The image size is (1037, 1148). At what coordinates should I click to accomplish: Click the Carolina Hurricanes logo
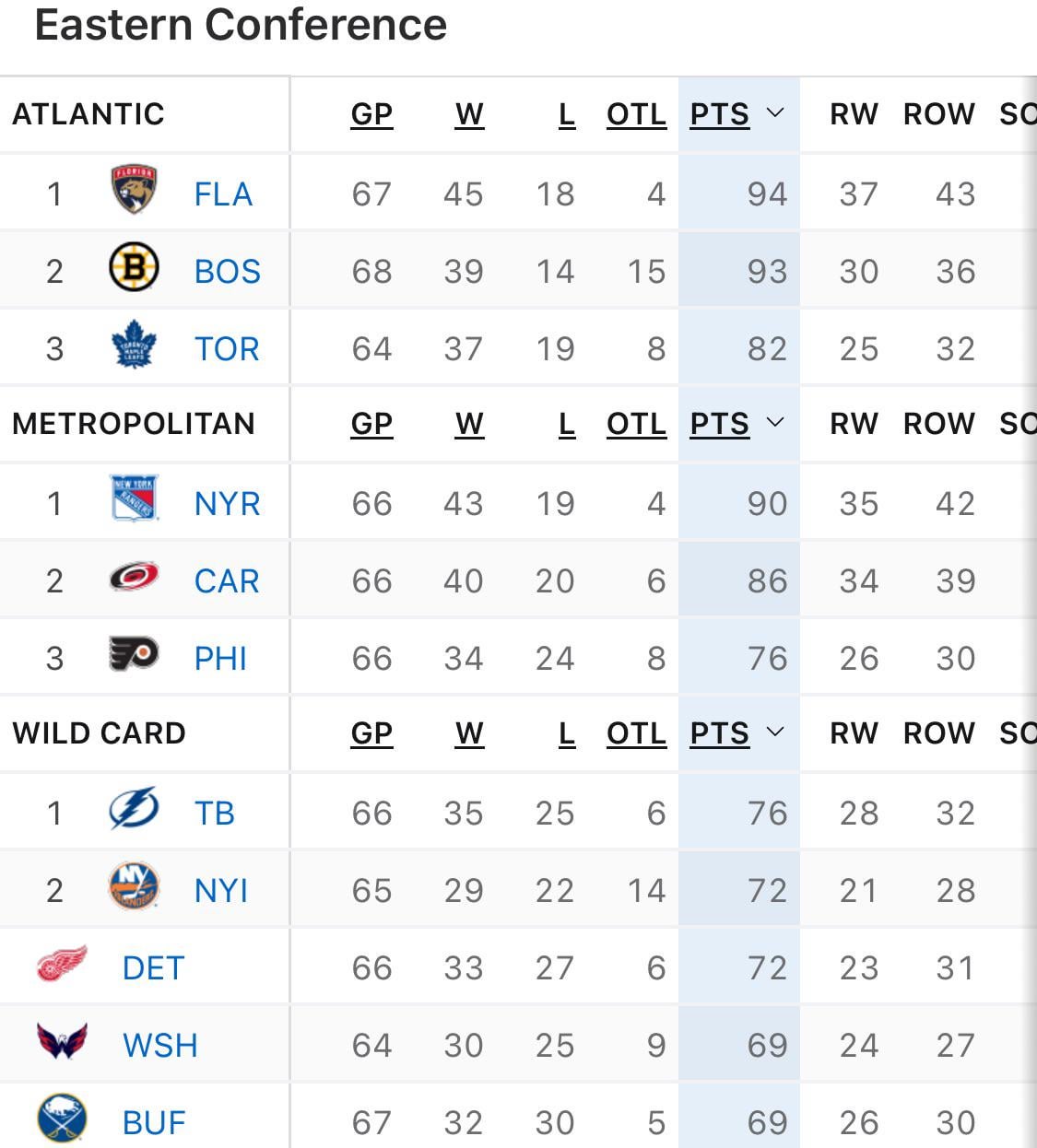point(134,578)
